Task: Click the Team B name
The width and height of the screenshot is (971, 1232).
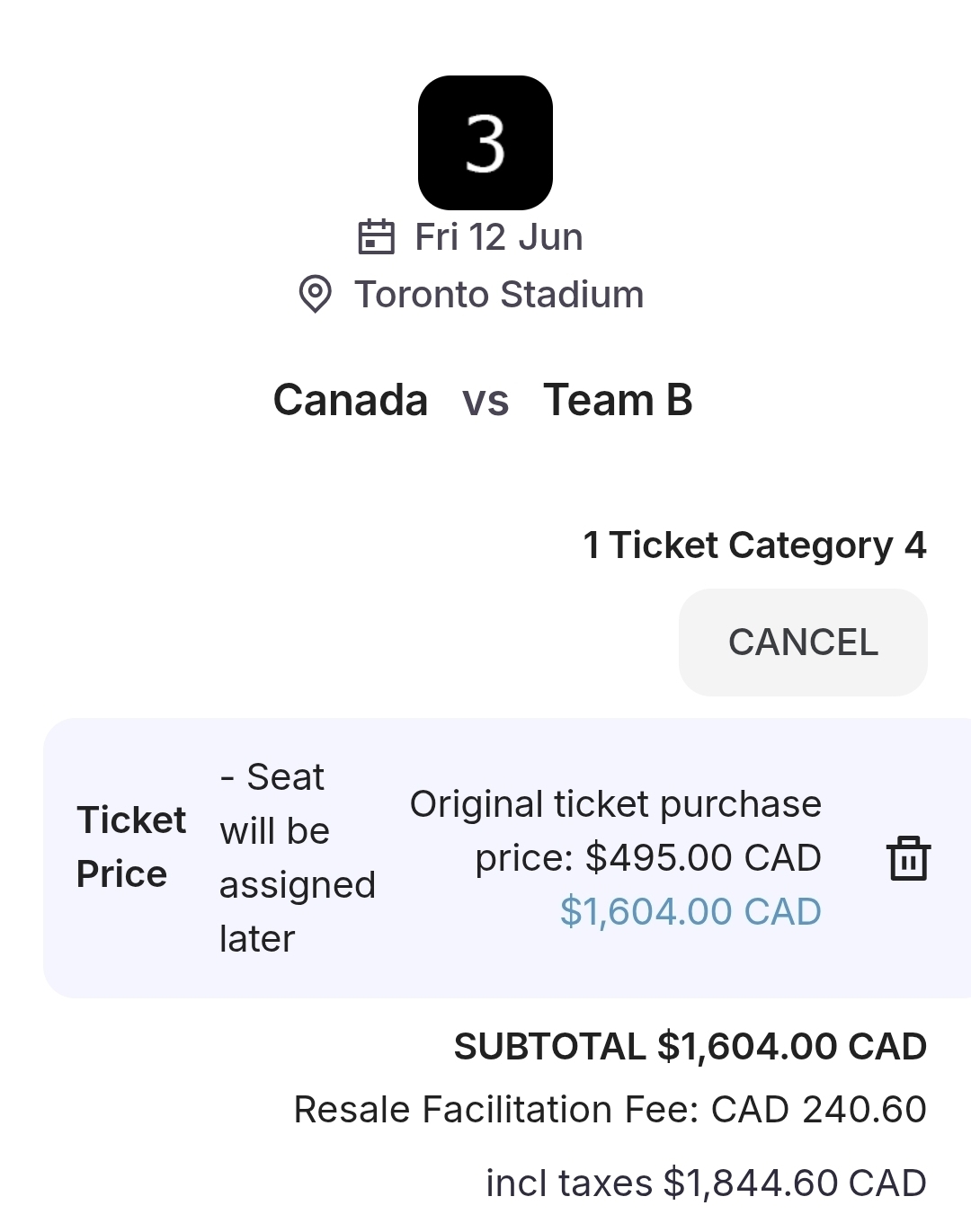Action: pyautogui.click(x=618, y=400)
